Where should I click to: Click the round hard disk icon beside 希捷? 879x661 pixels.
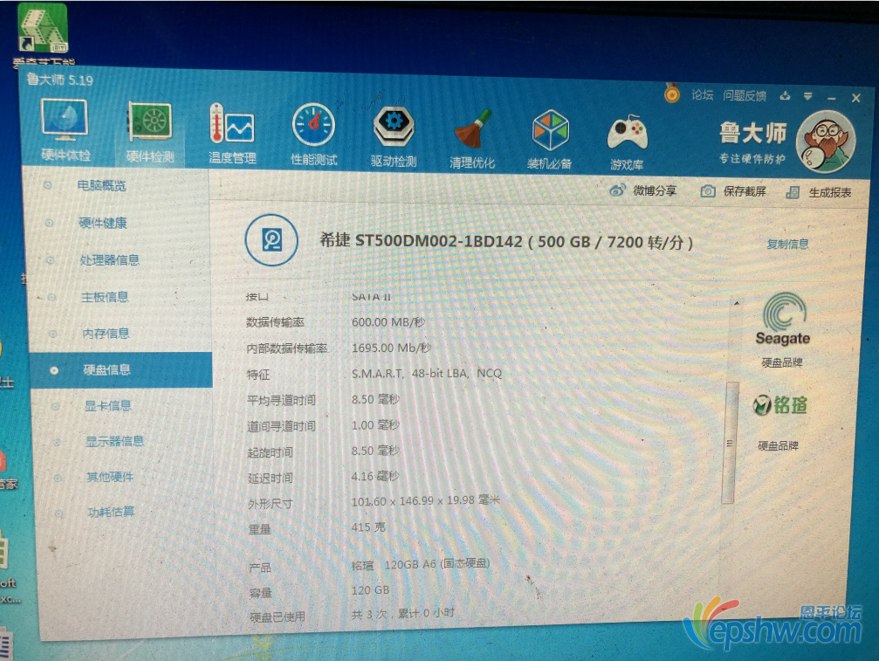click(271, 240)
